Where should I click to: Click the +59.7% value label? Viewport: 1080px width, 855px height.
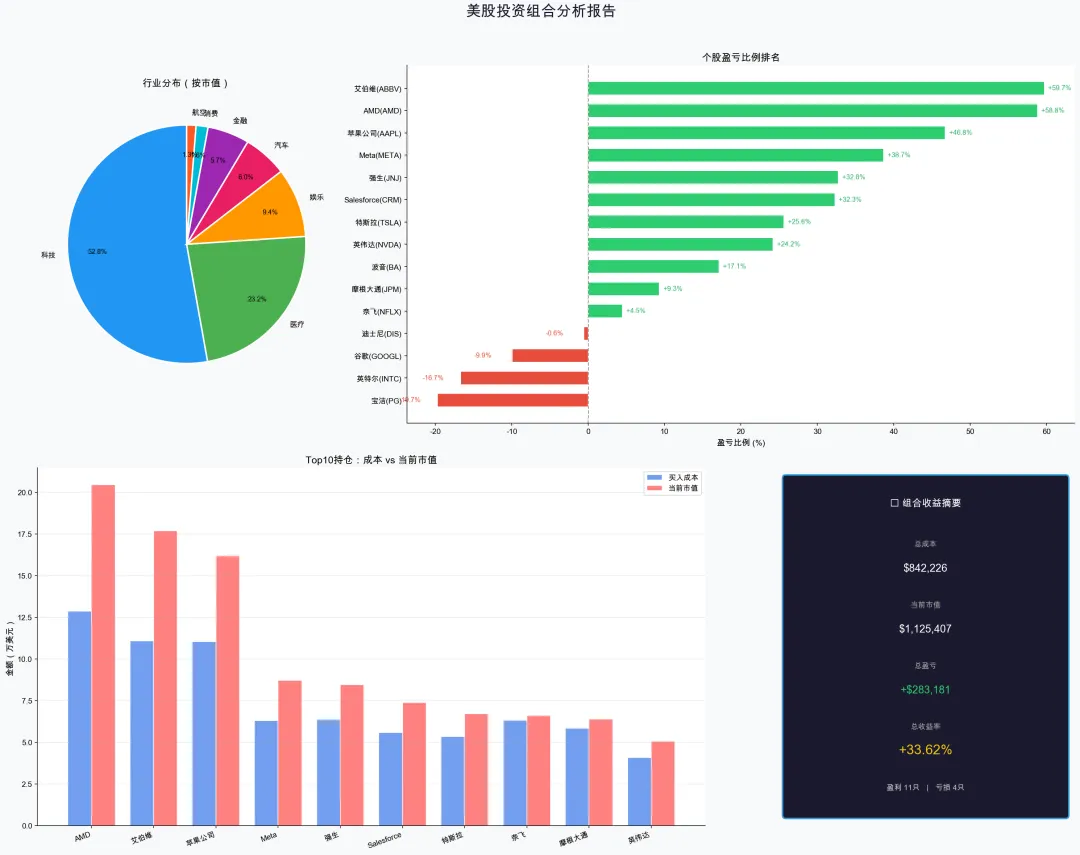1059,88
